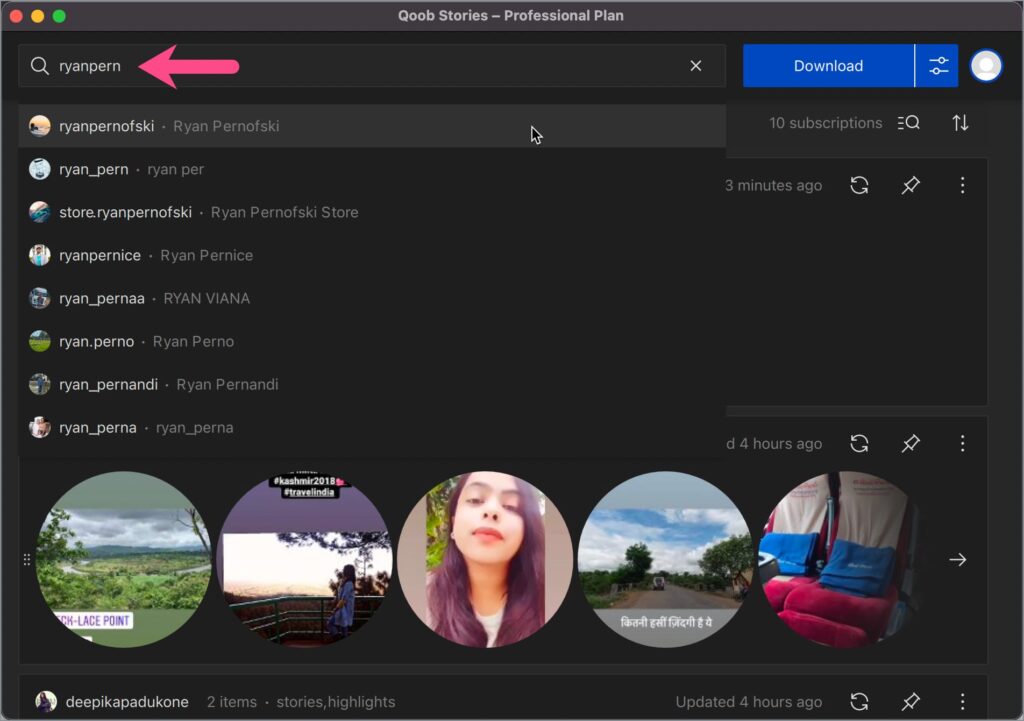
Task: Open the account profile avatar
Action: pyautogui.click(x=985, y=66)
